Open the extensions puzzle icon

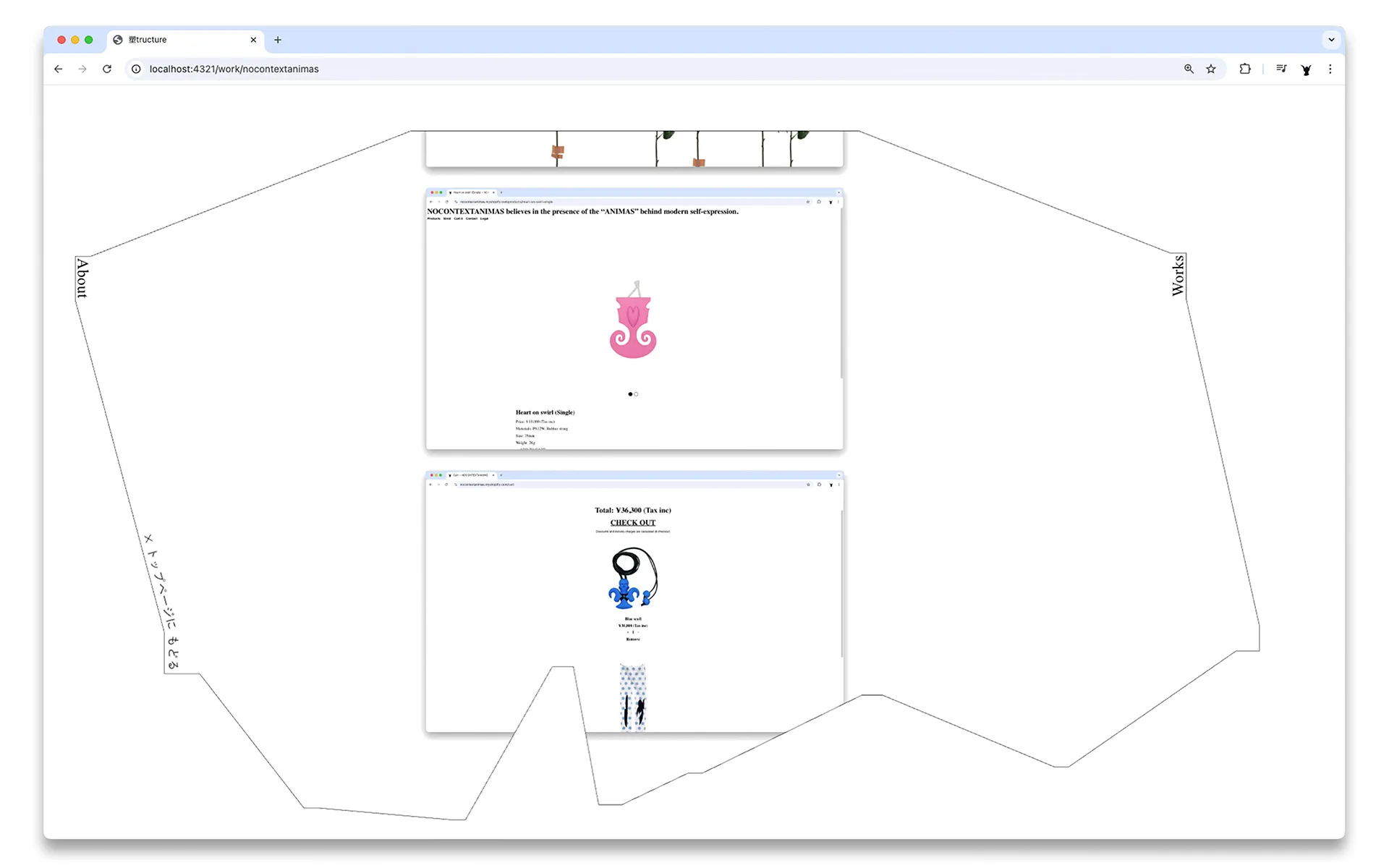click(1245, 69)
